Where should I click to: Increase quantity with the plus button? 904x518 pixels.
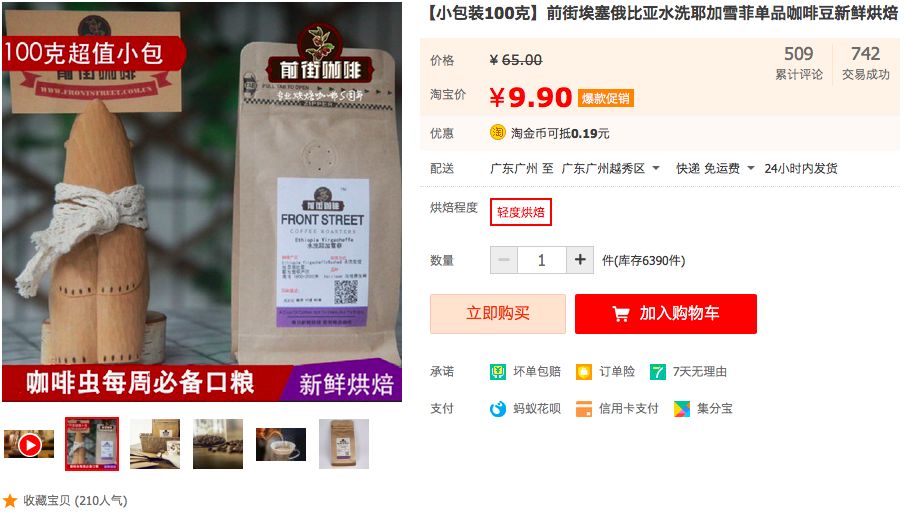[x=580, y=260]
